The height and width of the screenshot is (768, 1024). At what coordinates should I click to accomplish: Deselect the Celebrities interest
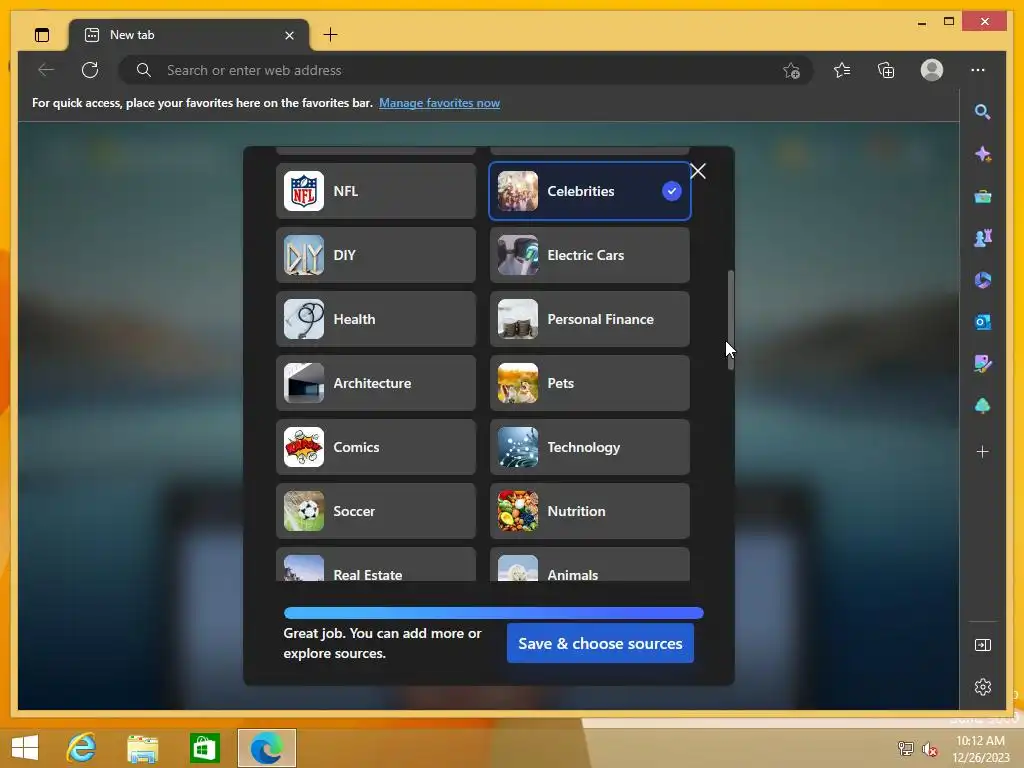click(x=590, y=191)
